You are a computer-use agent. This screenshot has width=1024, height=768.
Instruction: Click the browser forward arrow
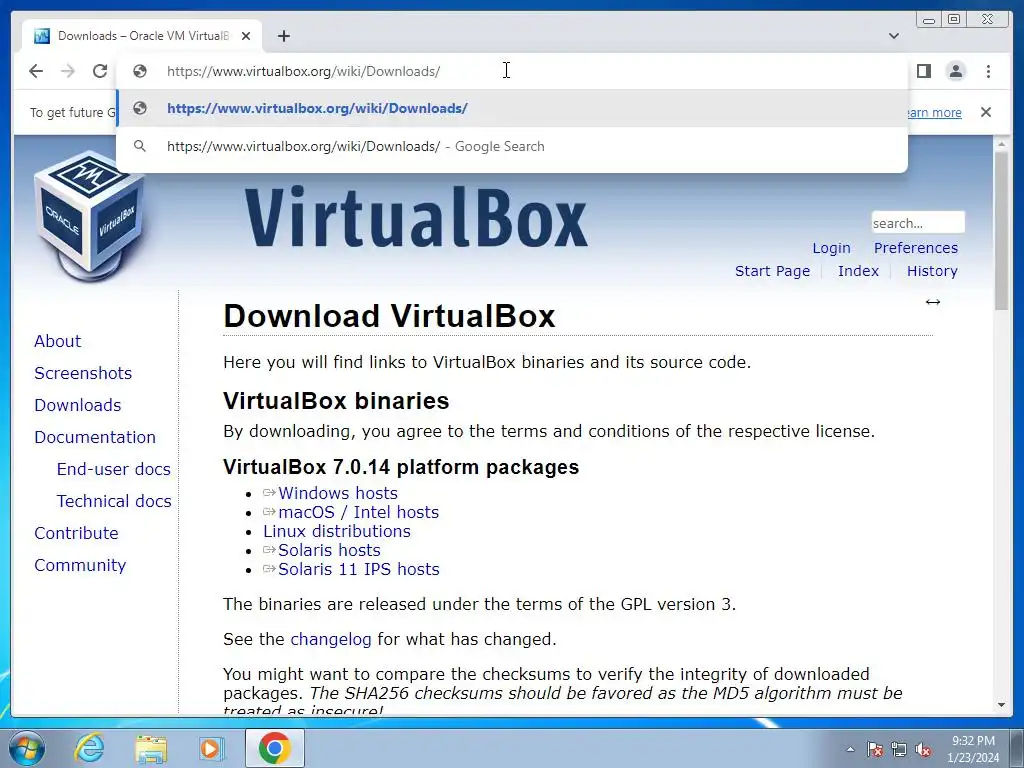68,71
